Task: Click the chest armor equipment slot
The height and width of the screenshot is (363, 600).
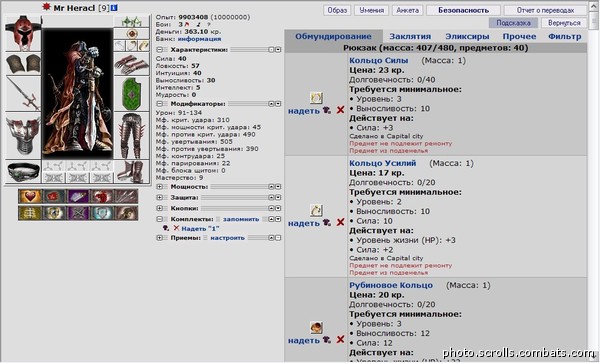Action: (x=23, y=136)
